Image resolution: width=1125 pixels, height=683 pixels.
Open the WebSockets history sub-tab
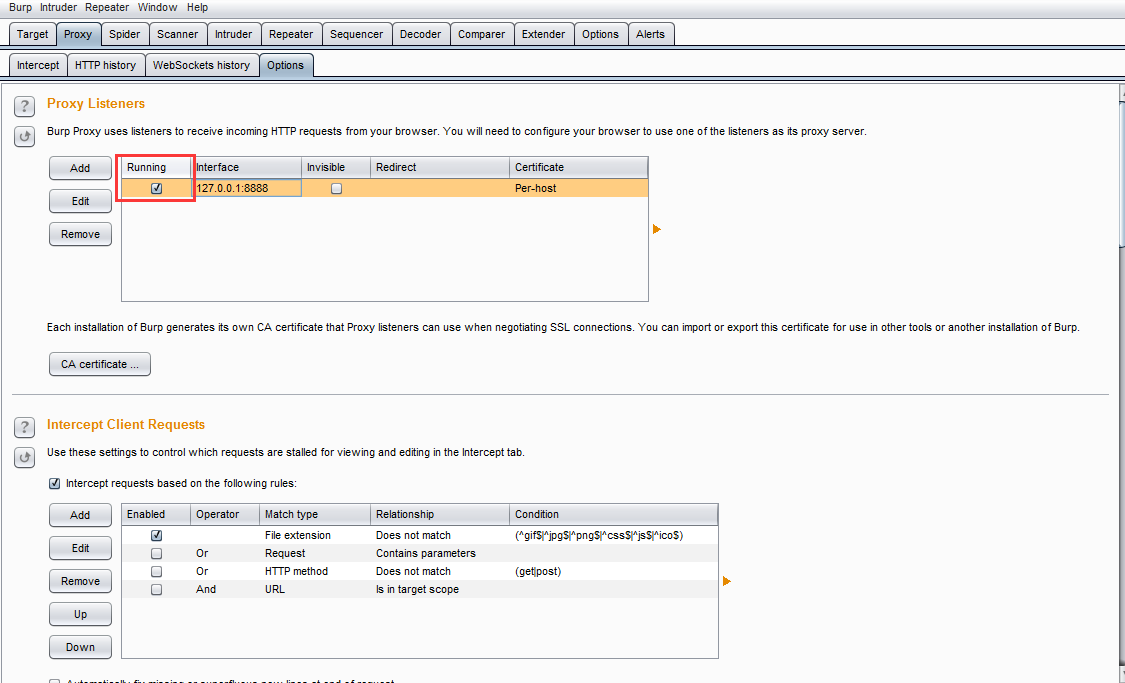202,65
